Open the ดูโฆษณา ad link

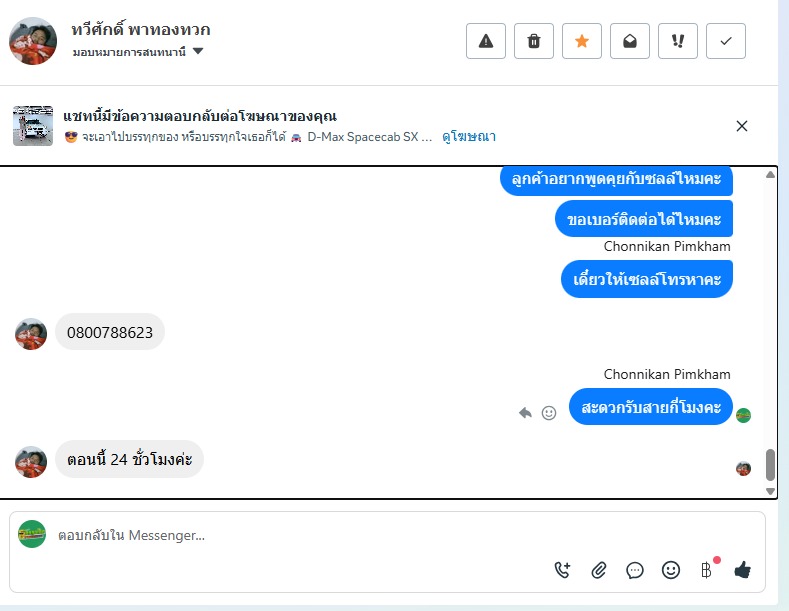click(x=469, y=136)
